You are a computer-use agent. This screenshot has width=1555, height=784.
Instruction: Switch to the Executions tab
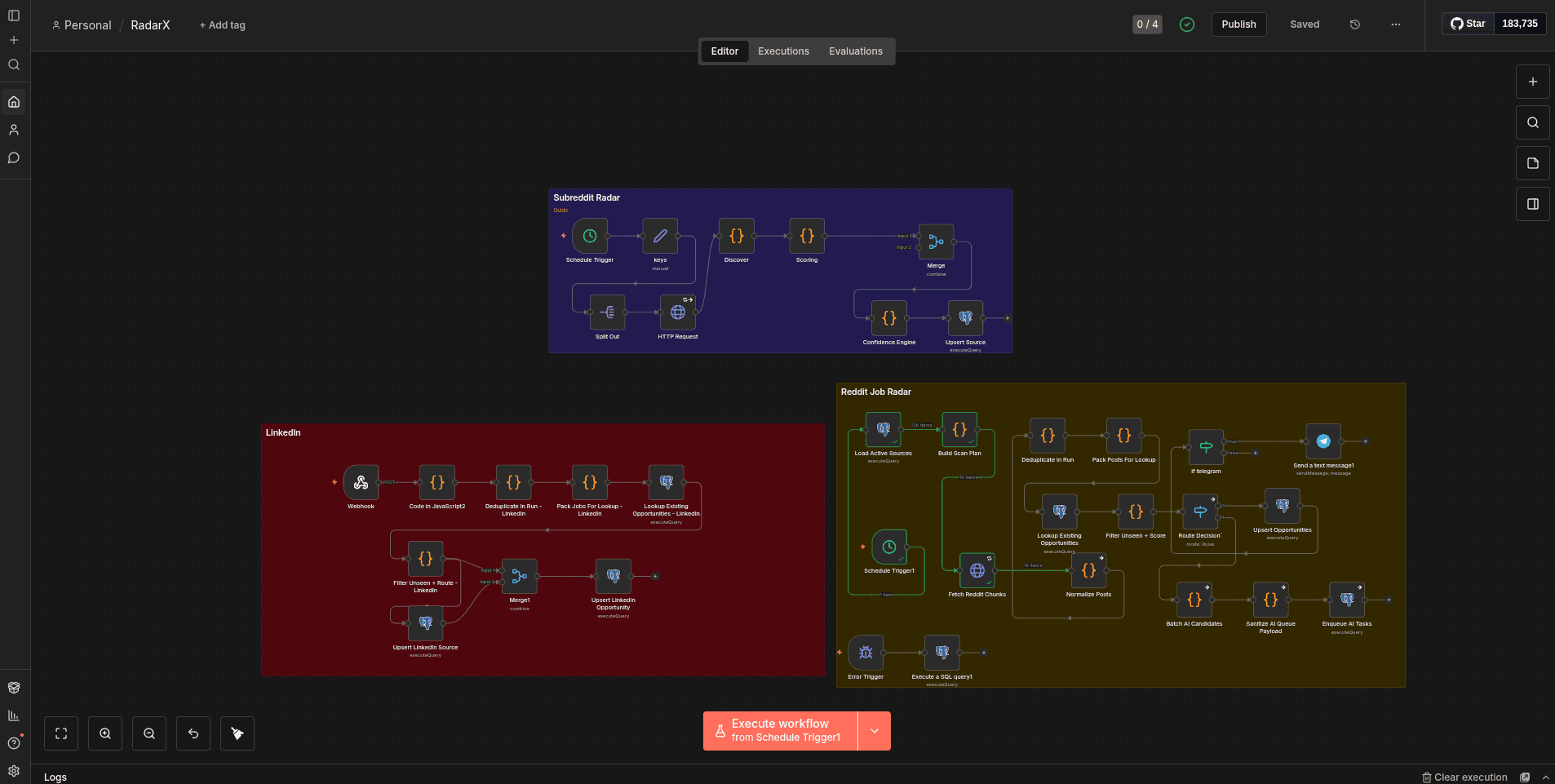[782, 51]
